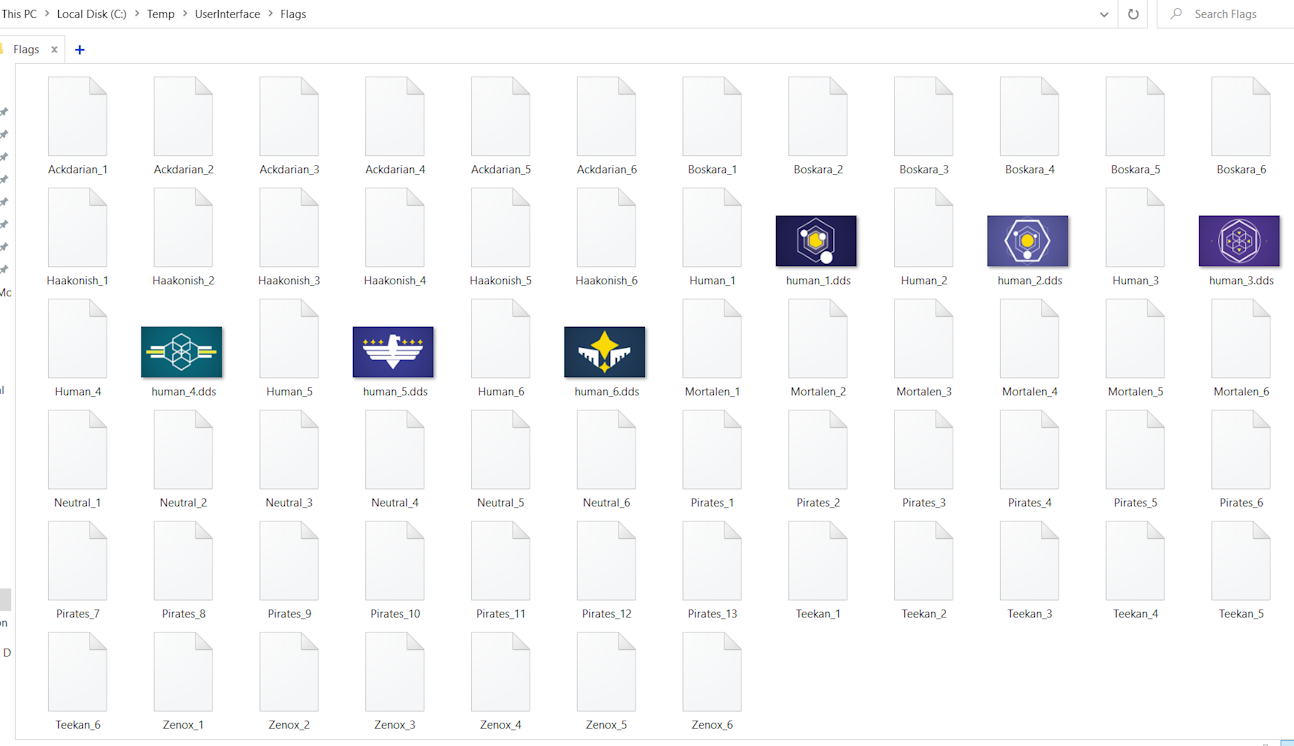
Task: Open the UserInterface folder via breadcrumb
Action: [x=227, y=14]
